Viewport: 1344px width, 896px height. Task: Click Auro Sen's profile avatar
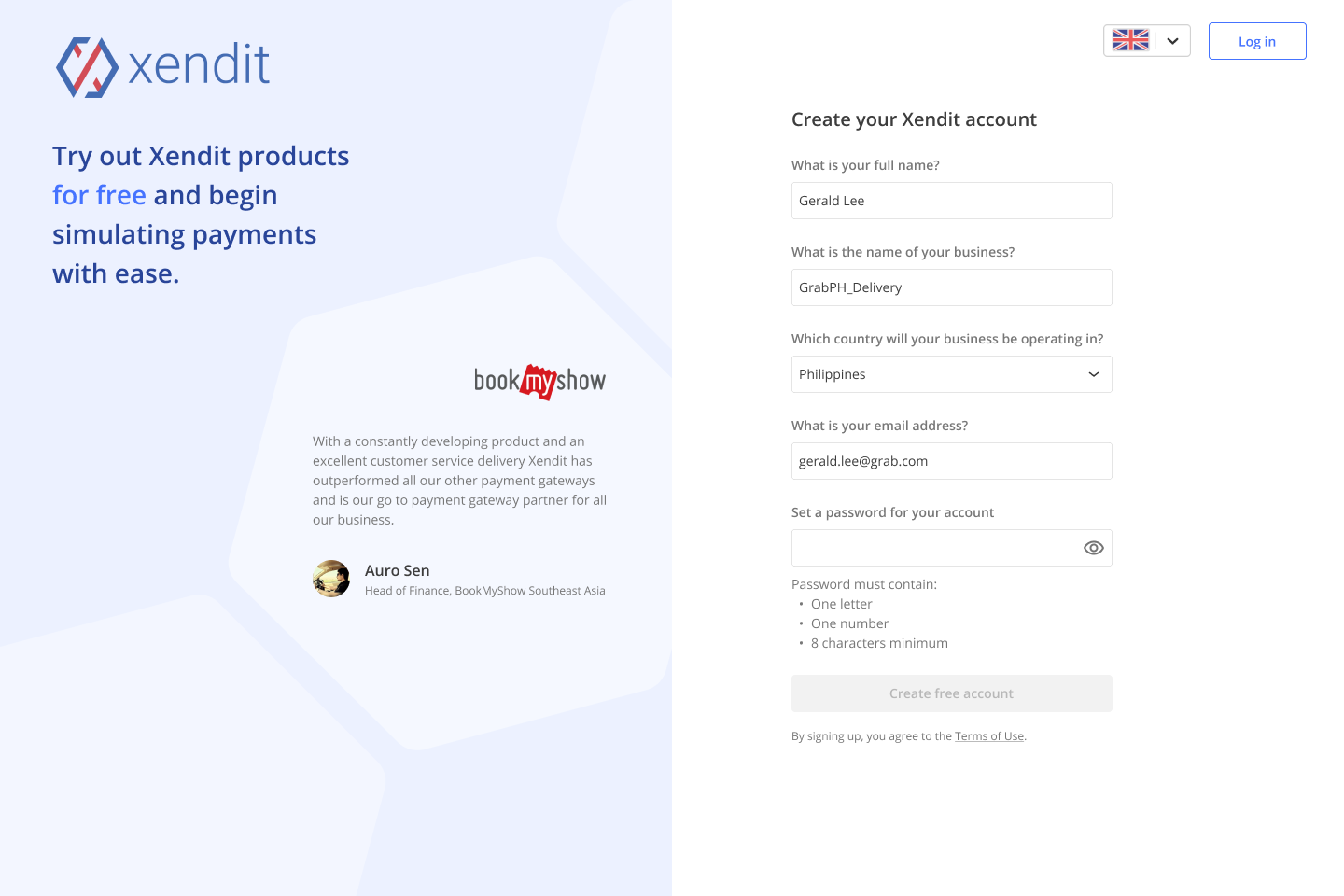click(x=331, y=579)
